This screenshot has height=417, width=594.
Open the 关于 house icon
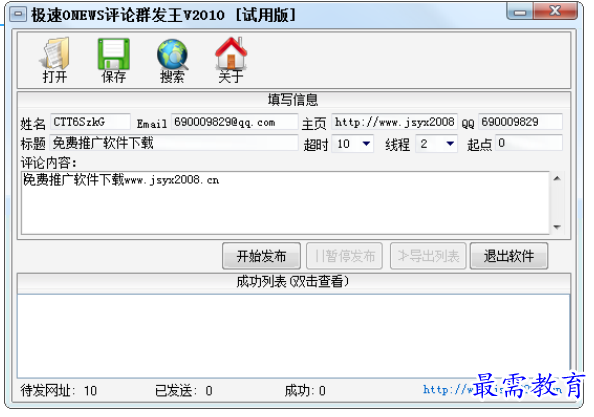tap(231, 61)
